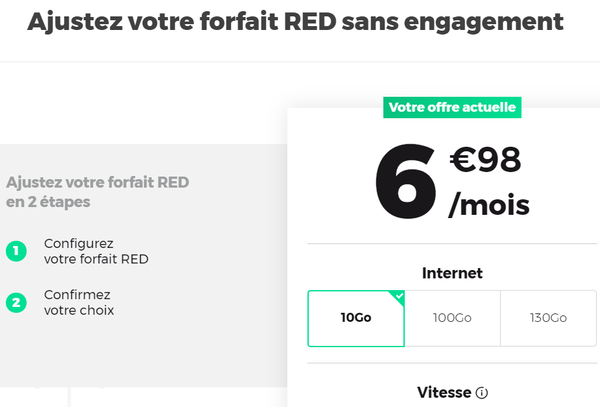Click the €98 price cents
The image size is (600, 407).
485,159
